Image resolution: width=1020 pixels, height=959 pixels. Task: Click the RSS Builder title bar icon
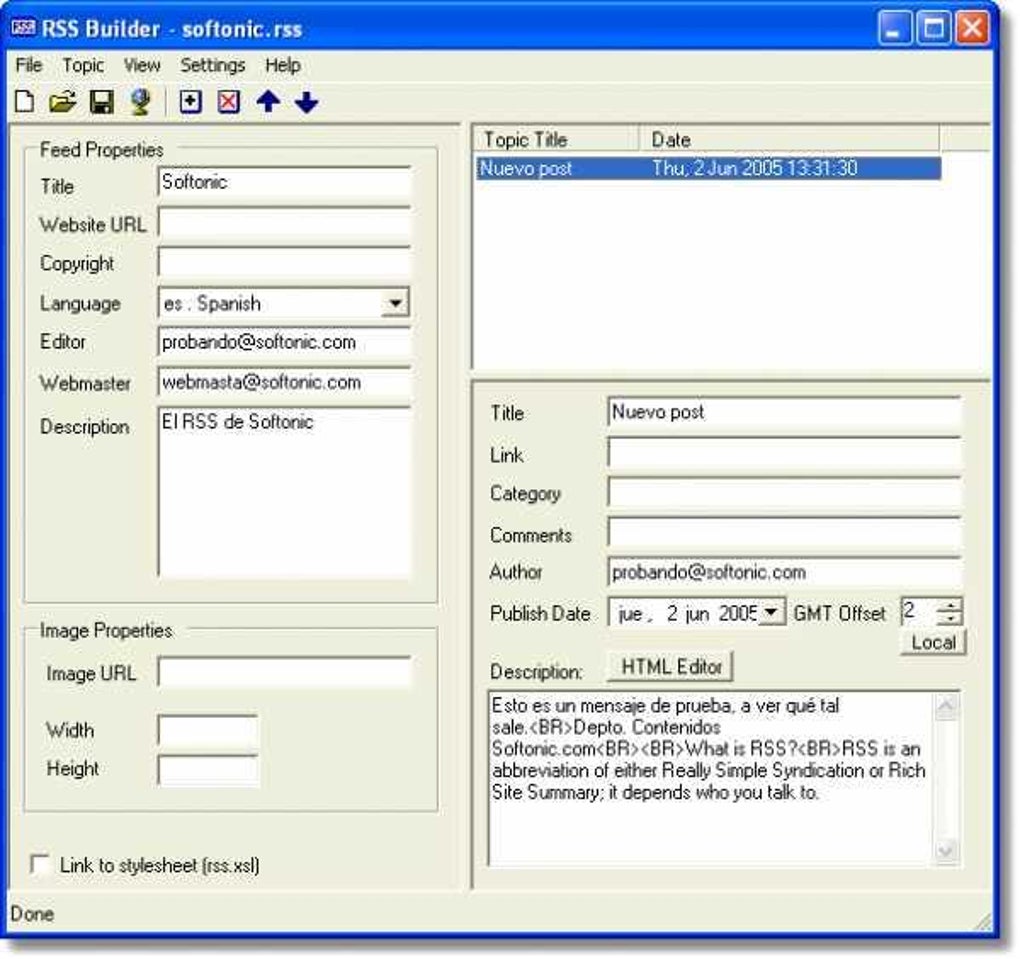pos(23,28)
